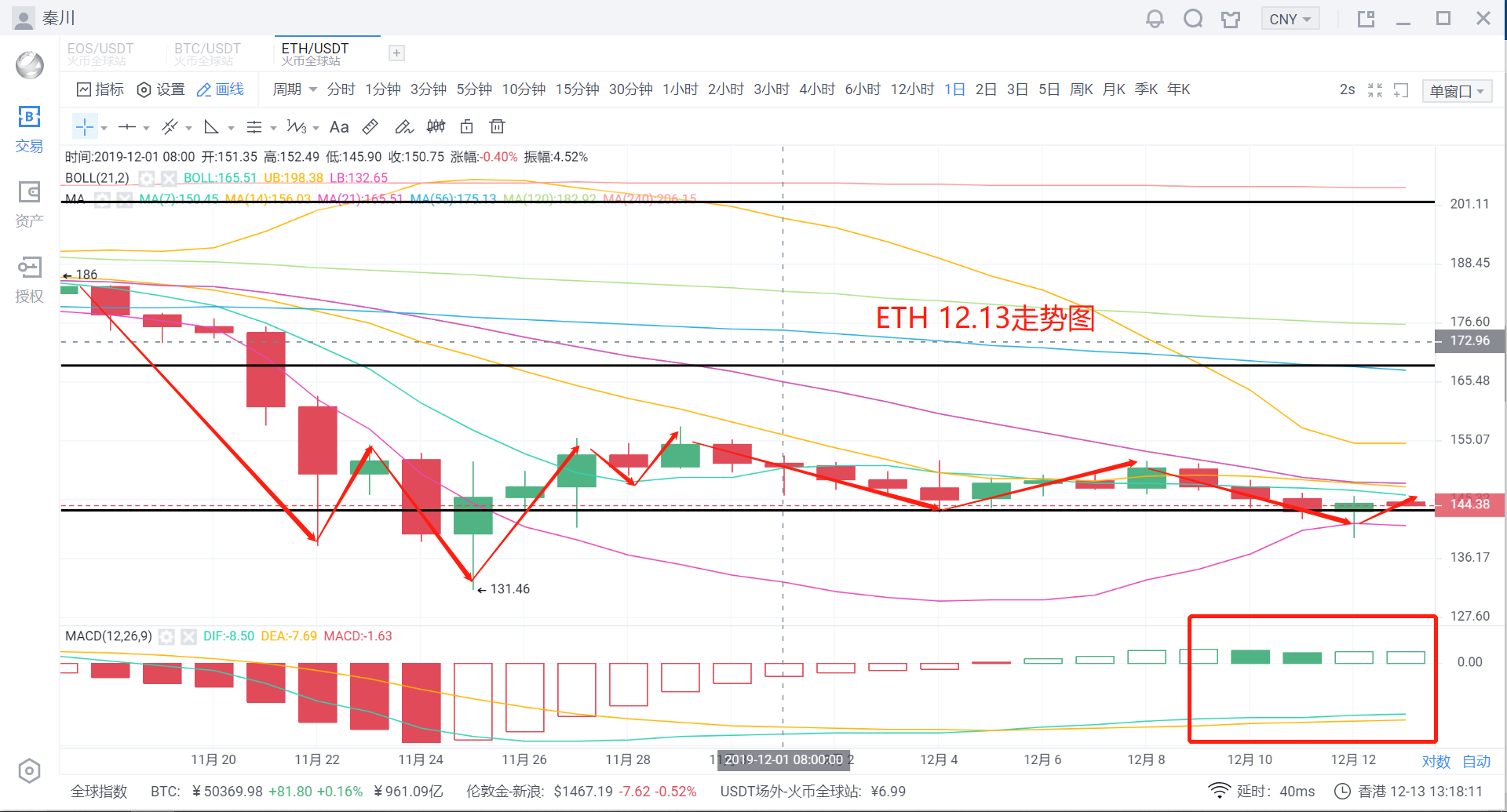The image size is (1507, 812).
Task: Click the 2019-12-01 08:00:00 time marker
Action: point(783,759)
